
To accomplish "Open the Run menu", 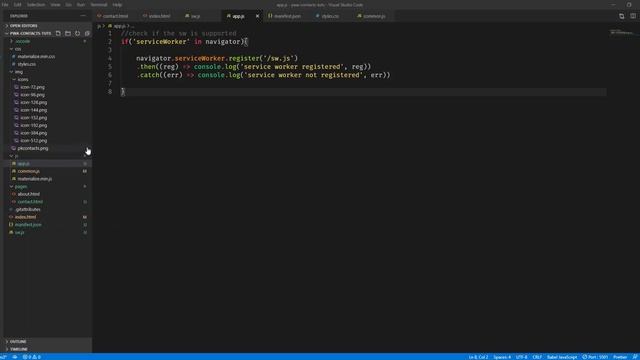I will [x=81, y=5].
